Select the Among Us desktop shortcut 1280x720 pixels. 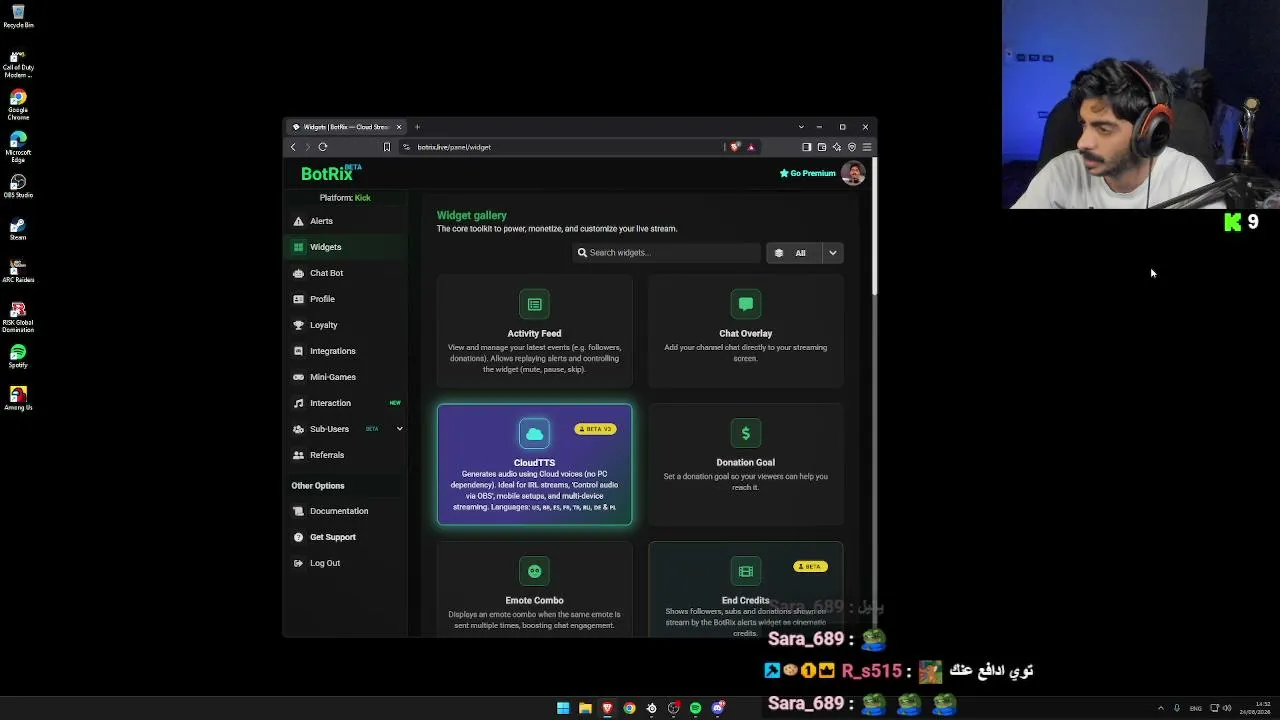(x=18, y=399)
